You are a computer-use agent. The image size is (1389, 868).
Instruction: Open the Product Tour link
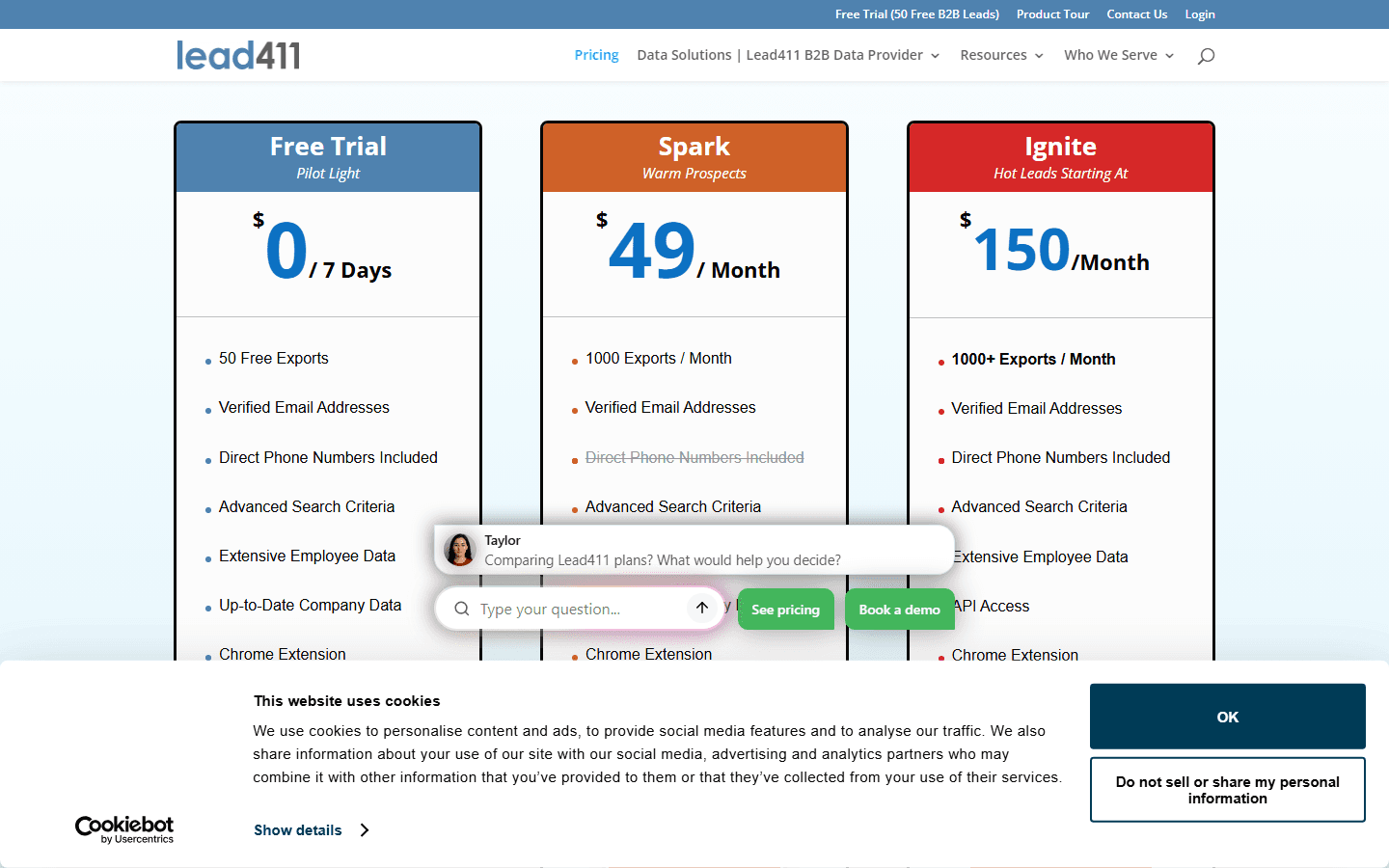tap(1052, 14)
